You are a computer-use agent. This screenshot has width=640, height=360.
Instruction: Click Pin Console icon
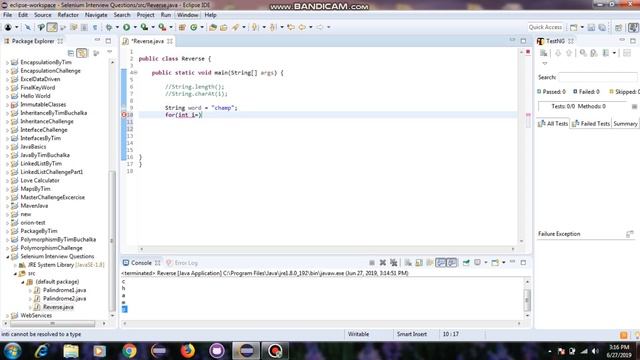pos(466,262)
